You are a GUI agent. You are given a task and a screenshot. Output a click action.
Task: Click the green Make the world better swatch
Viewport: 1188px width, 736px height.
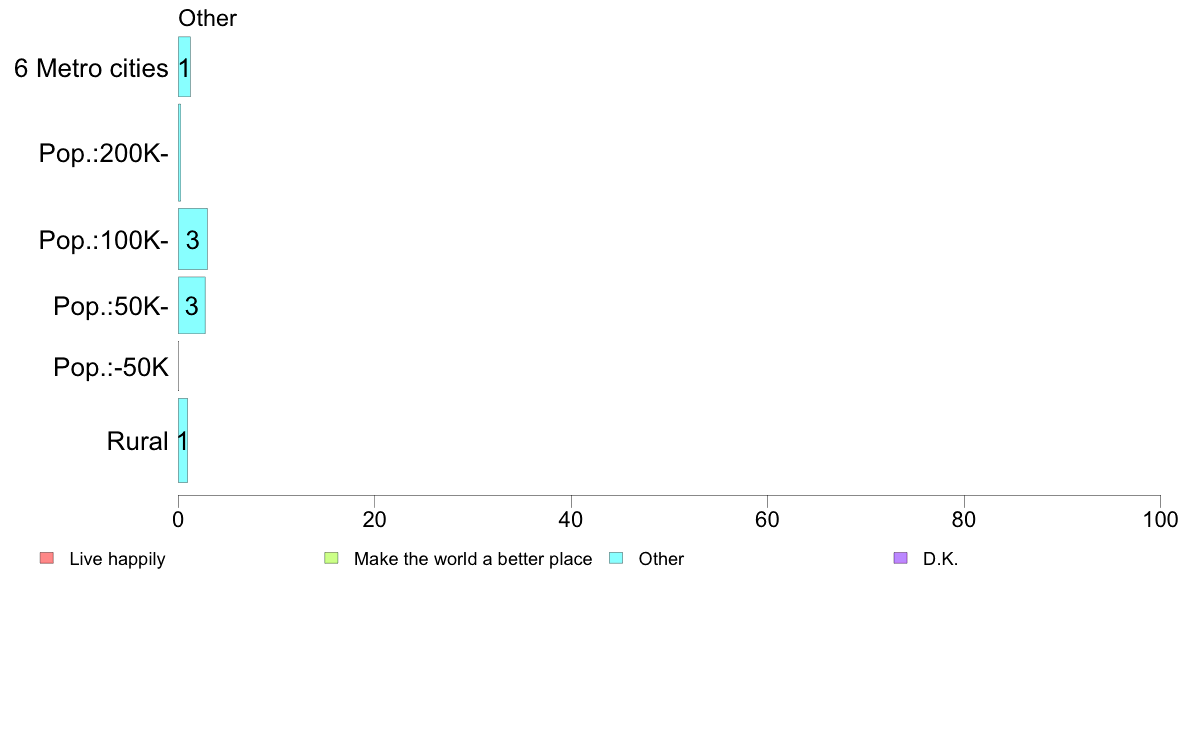coord(331,559)
